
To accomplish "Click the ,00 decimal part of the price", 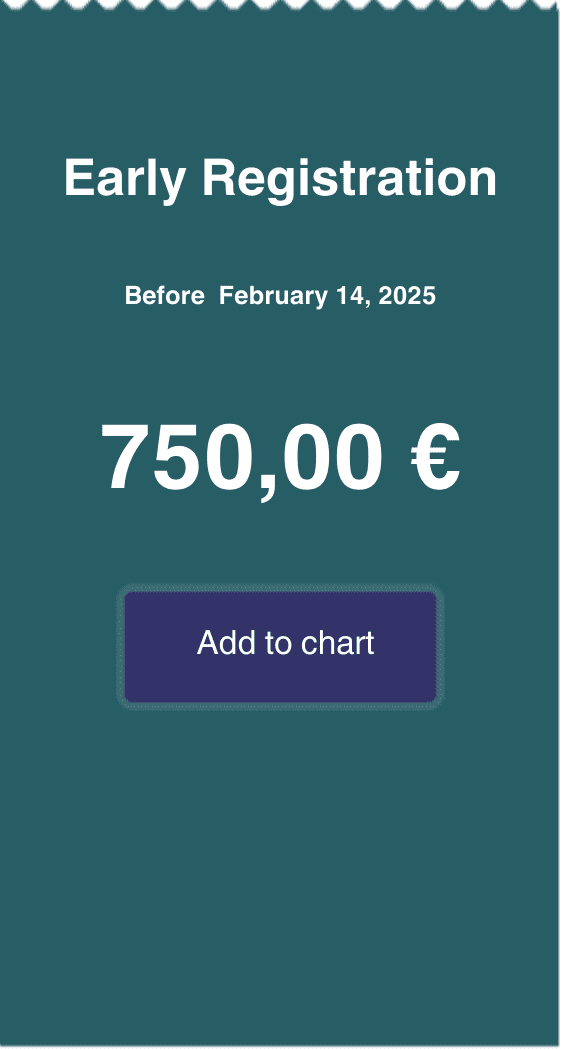I will (321, 462).
